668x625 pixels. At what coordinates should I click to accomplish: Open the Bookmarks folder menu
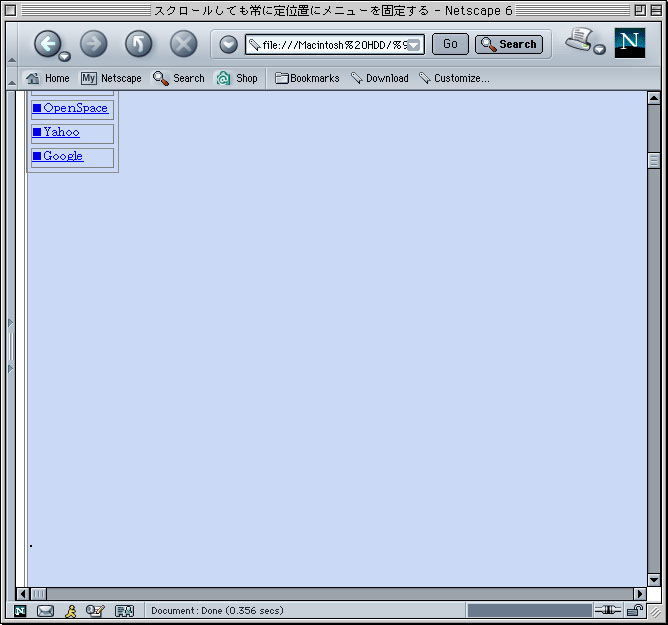307,78
